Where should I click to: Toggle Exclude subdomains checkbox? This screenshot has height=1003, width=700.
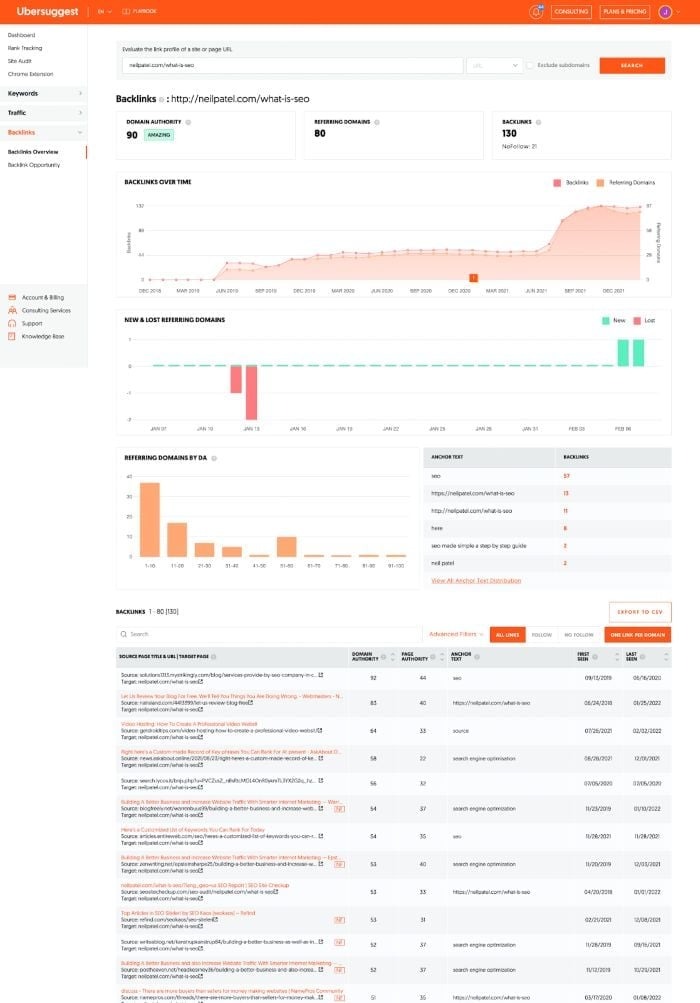tap(530, 65)
